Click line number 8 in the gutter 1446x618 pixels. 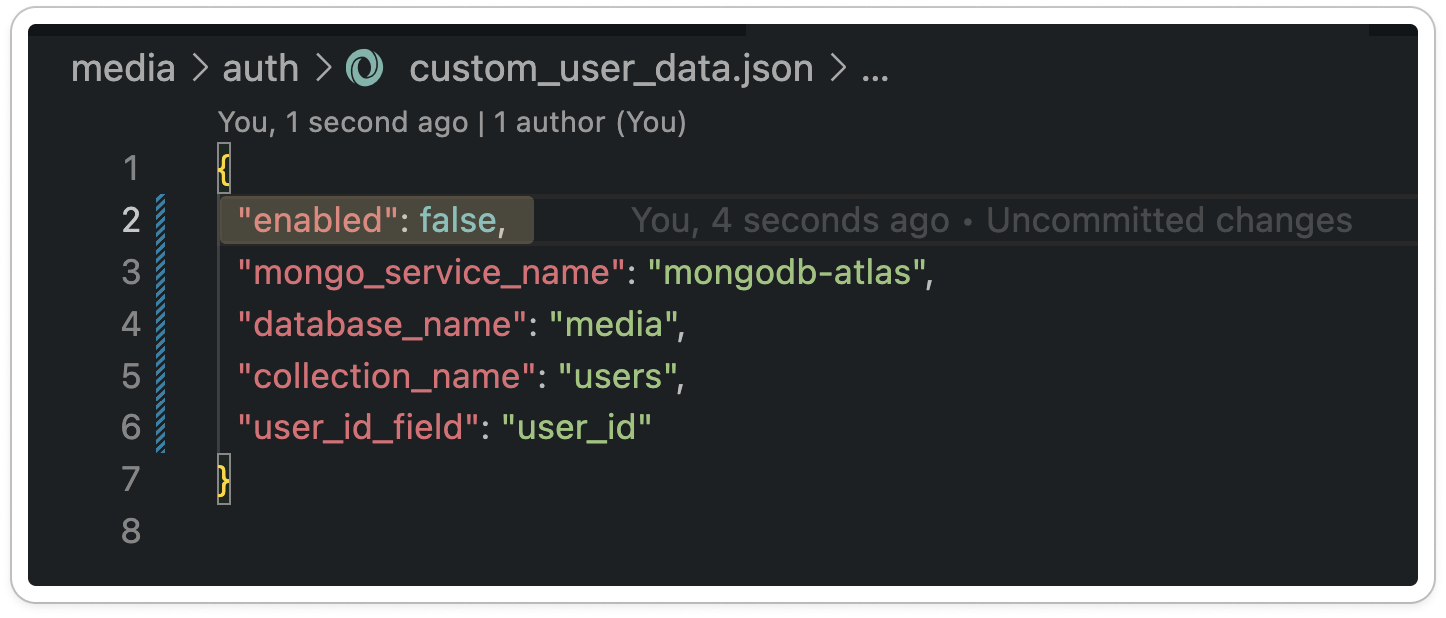point(131,532)
